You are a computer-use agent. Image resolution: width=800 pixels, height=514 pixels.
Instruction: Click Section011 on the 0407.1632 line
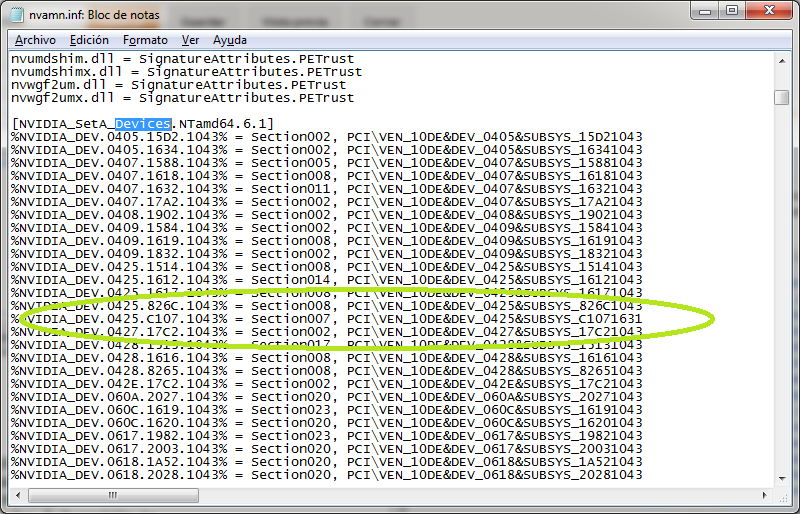291,189
